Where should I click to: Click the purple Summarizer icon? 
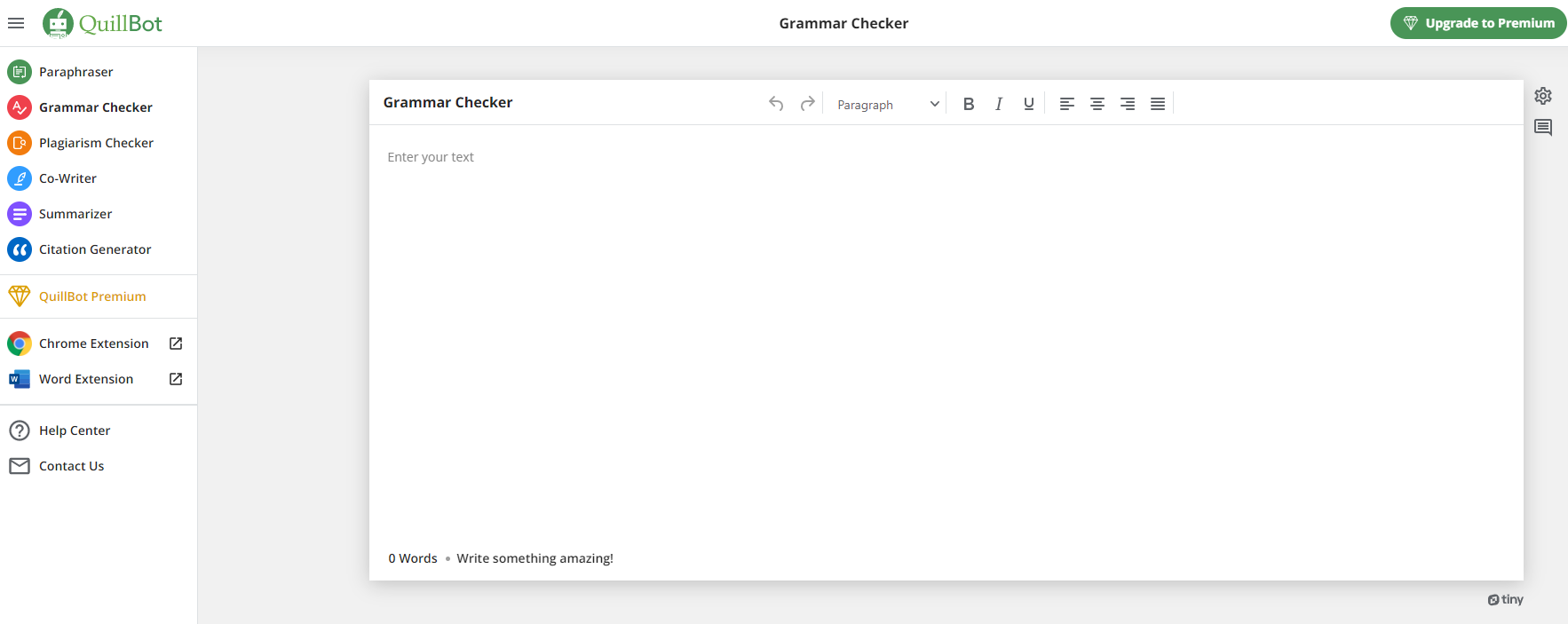tap(20, 214)
